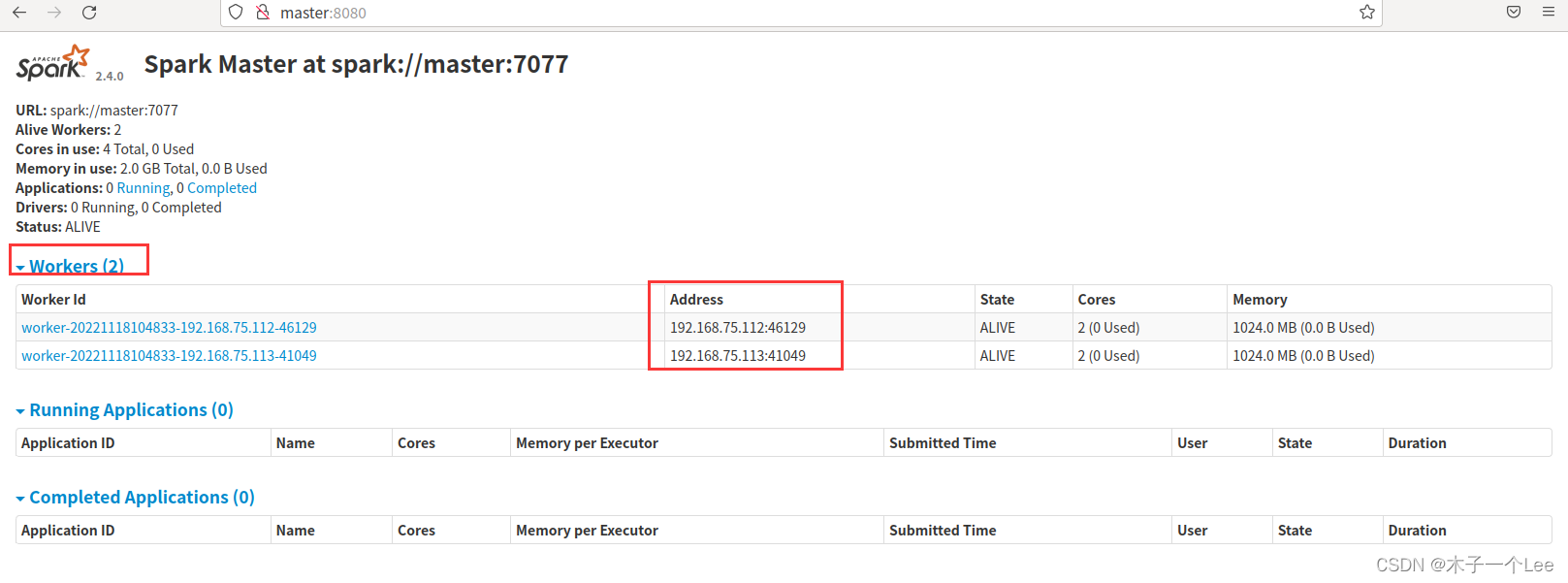
Task: Open the browser hamburger menu
Action: coord(1549,13)
